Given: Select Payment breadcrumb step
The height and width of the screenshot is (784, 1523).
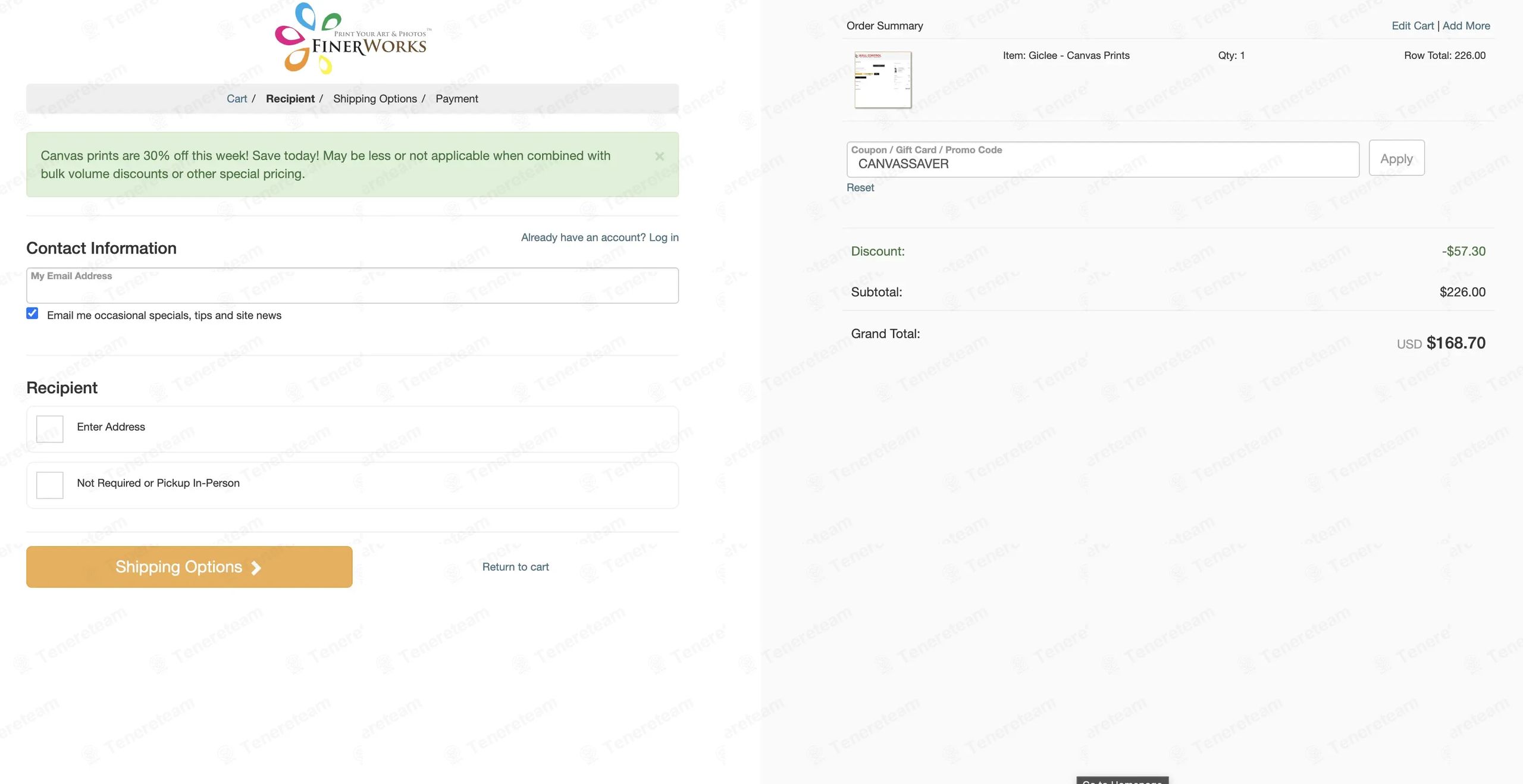Looking at the screenshot, I should point(457,99).
